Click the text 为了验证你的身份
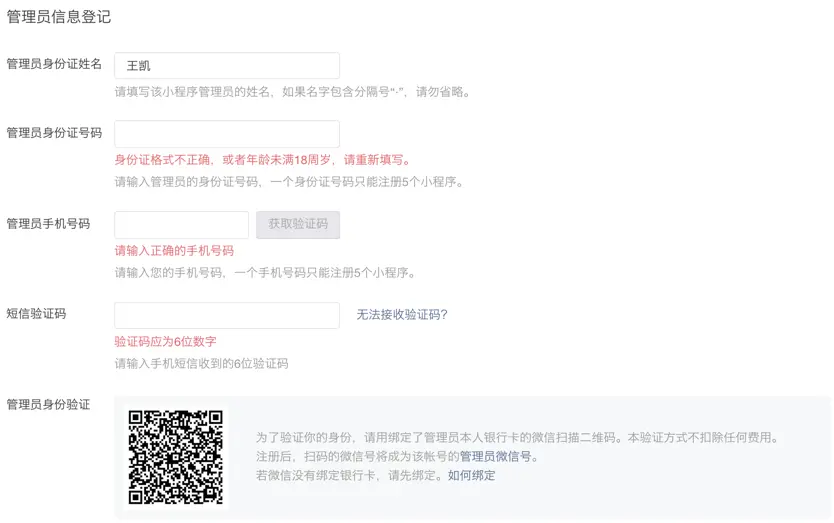834x523 pixels. [304, 438]
